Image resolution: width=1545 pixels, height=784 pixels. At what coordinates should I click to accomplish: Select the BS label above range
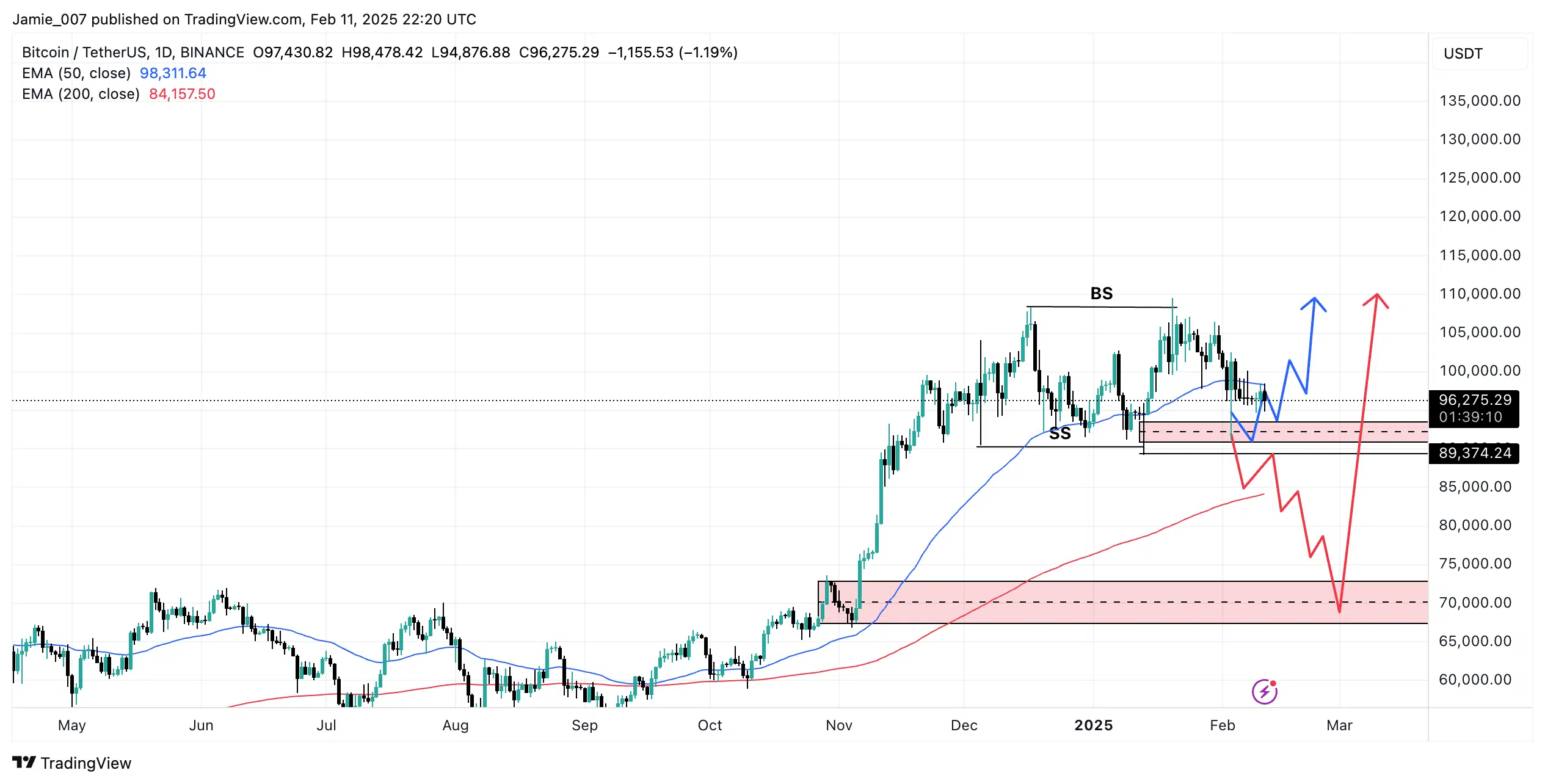(x=1101, y=294)
